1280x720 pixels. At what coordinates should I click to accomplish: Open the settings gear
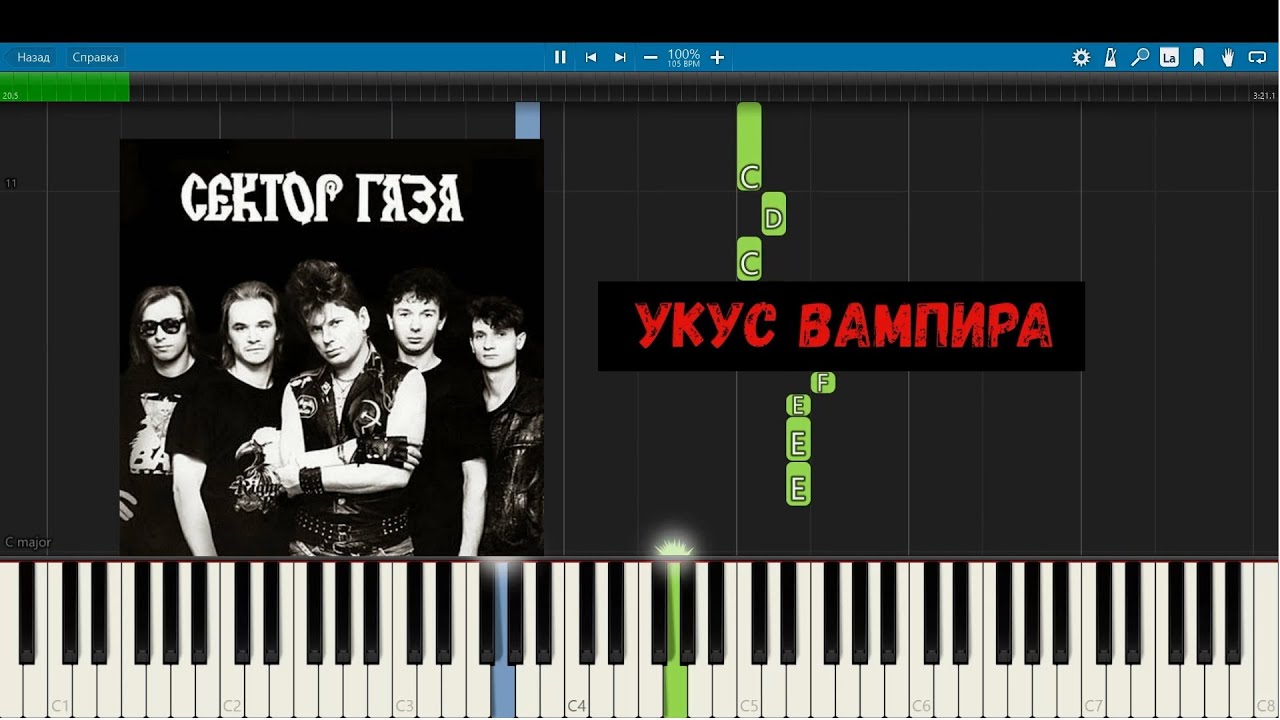click(1081, 57)
